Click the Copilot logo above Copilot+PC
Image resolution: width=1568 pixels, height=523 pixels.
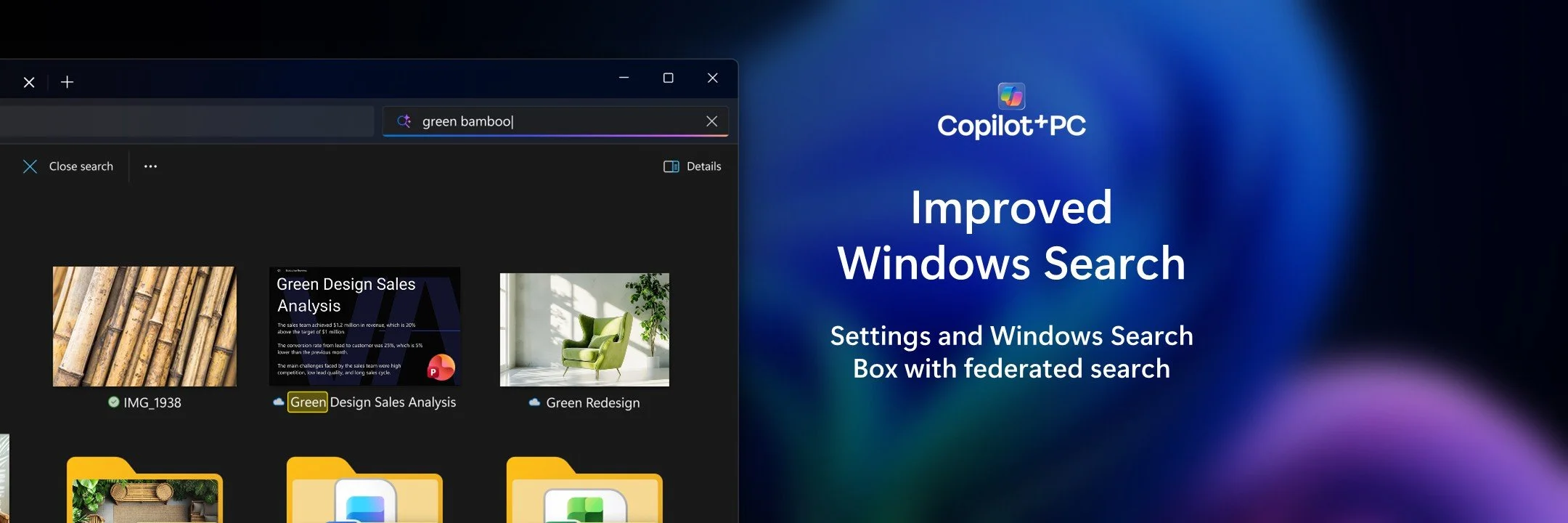[x=1011, y=96]
